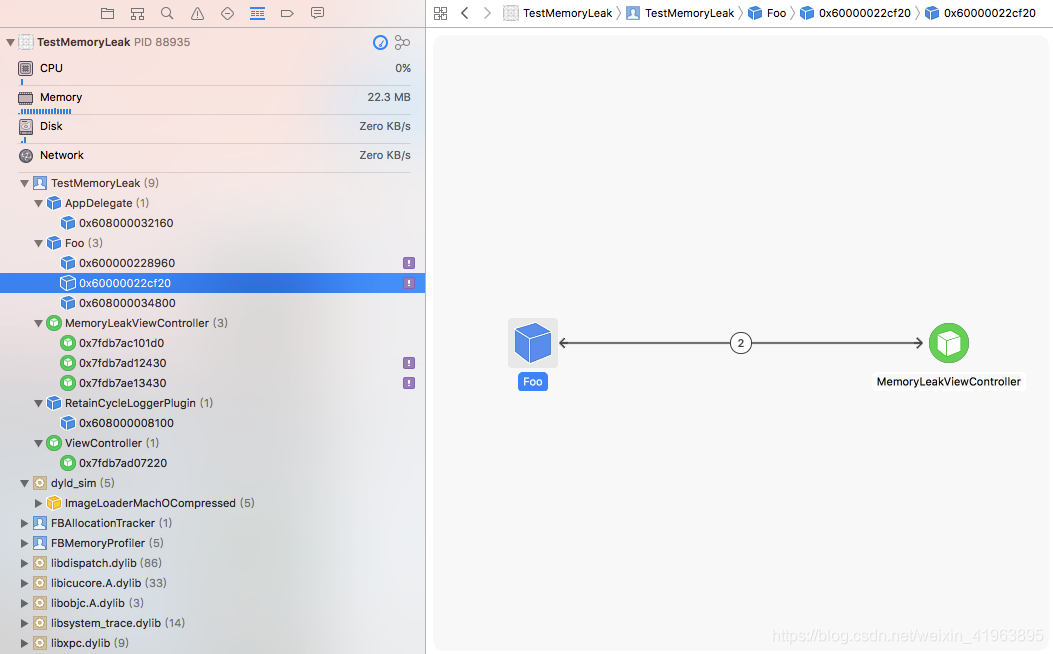Click the blue gauge filter icon next to TestMemoryLeak
This screenshot has width=1053, height=654.
pos(380,42)
